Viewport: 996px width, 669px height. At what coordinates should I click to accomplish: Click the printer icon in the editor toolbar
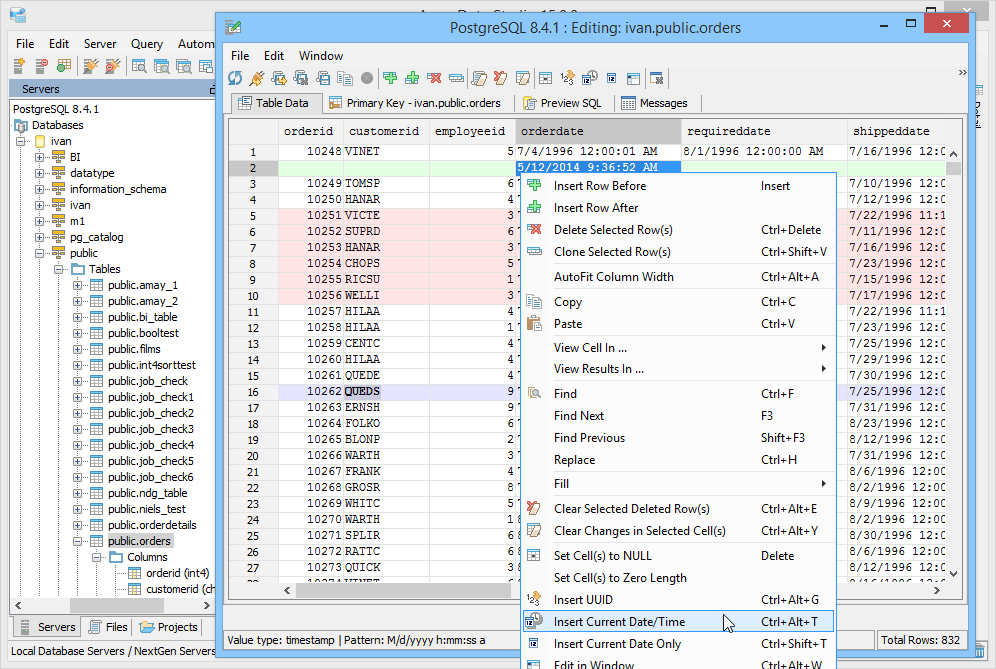(323, 78)
